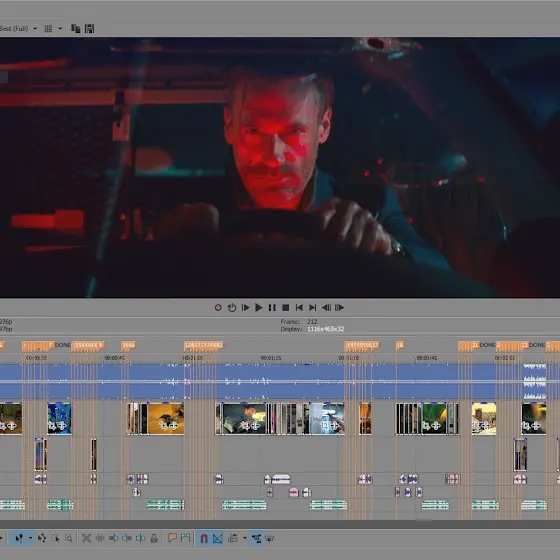Open Event FX on green foliage clip
The height and width of the screenshot is (560, 560).
coord(436,425)
